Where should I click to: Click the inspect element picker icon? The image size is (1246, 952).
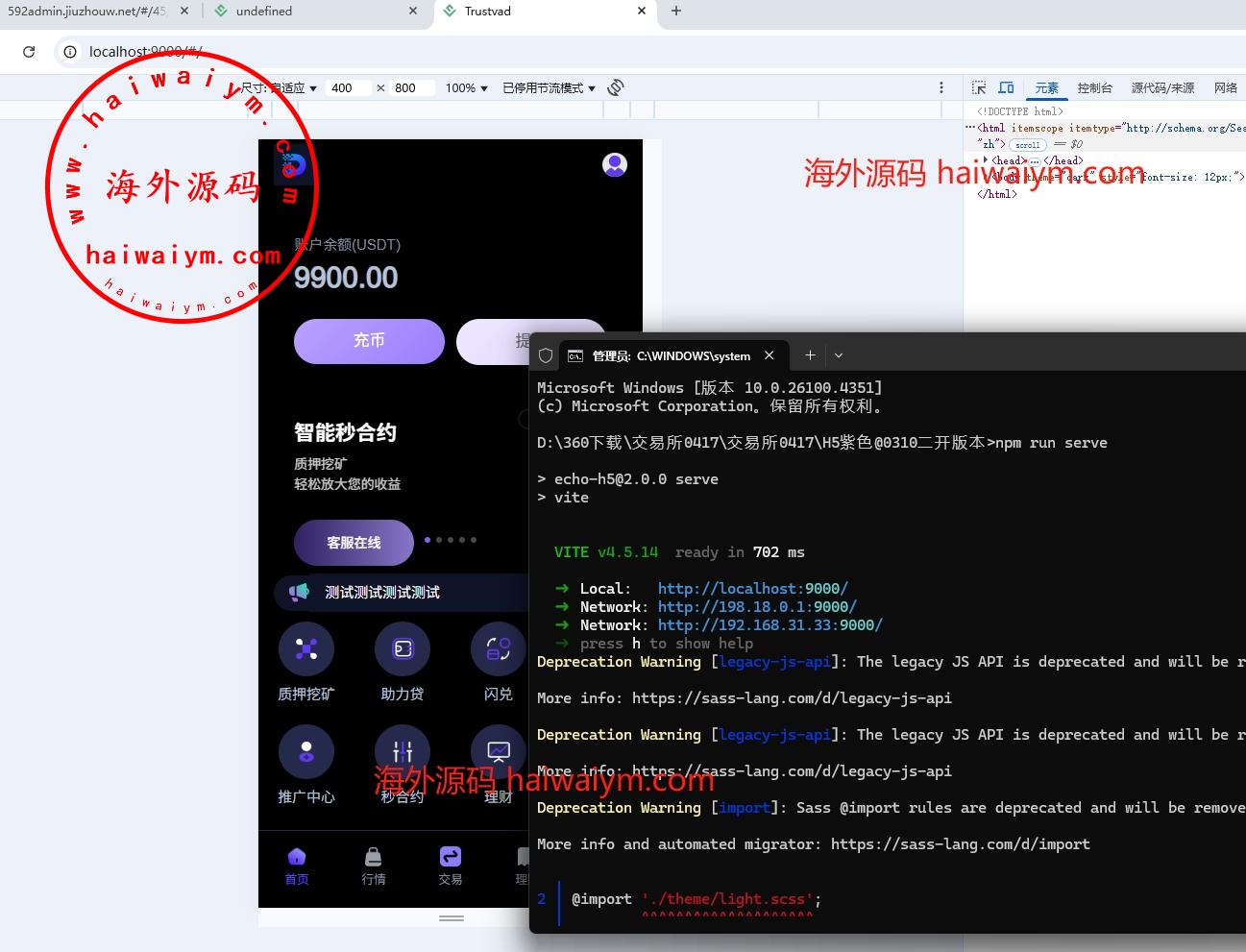tap(979, 87)
